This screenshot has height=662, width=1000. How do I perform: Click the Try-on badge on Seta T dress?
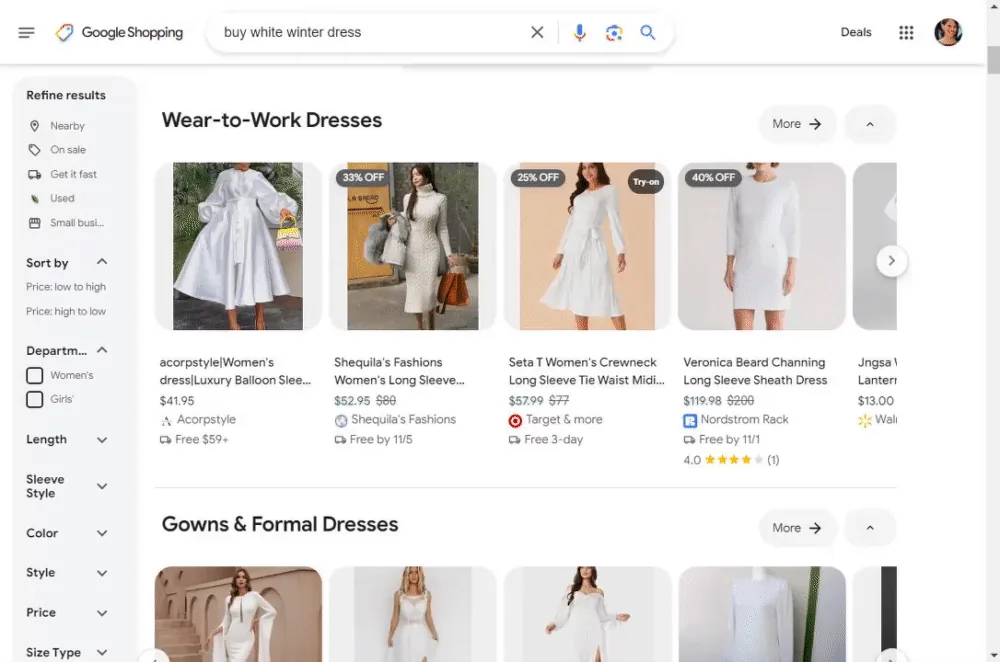[645, 182]
